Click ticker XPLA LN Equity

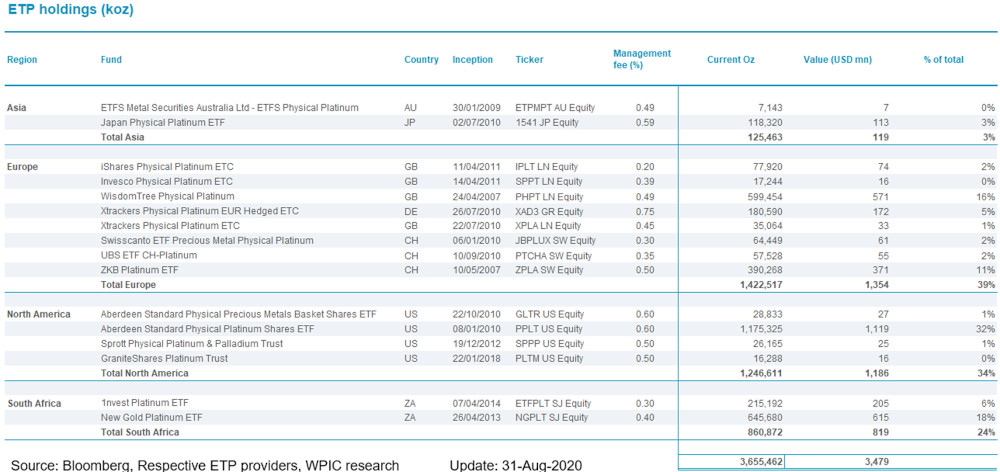click(549, 226)
